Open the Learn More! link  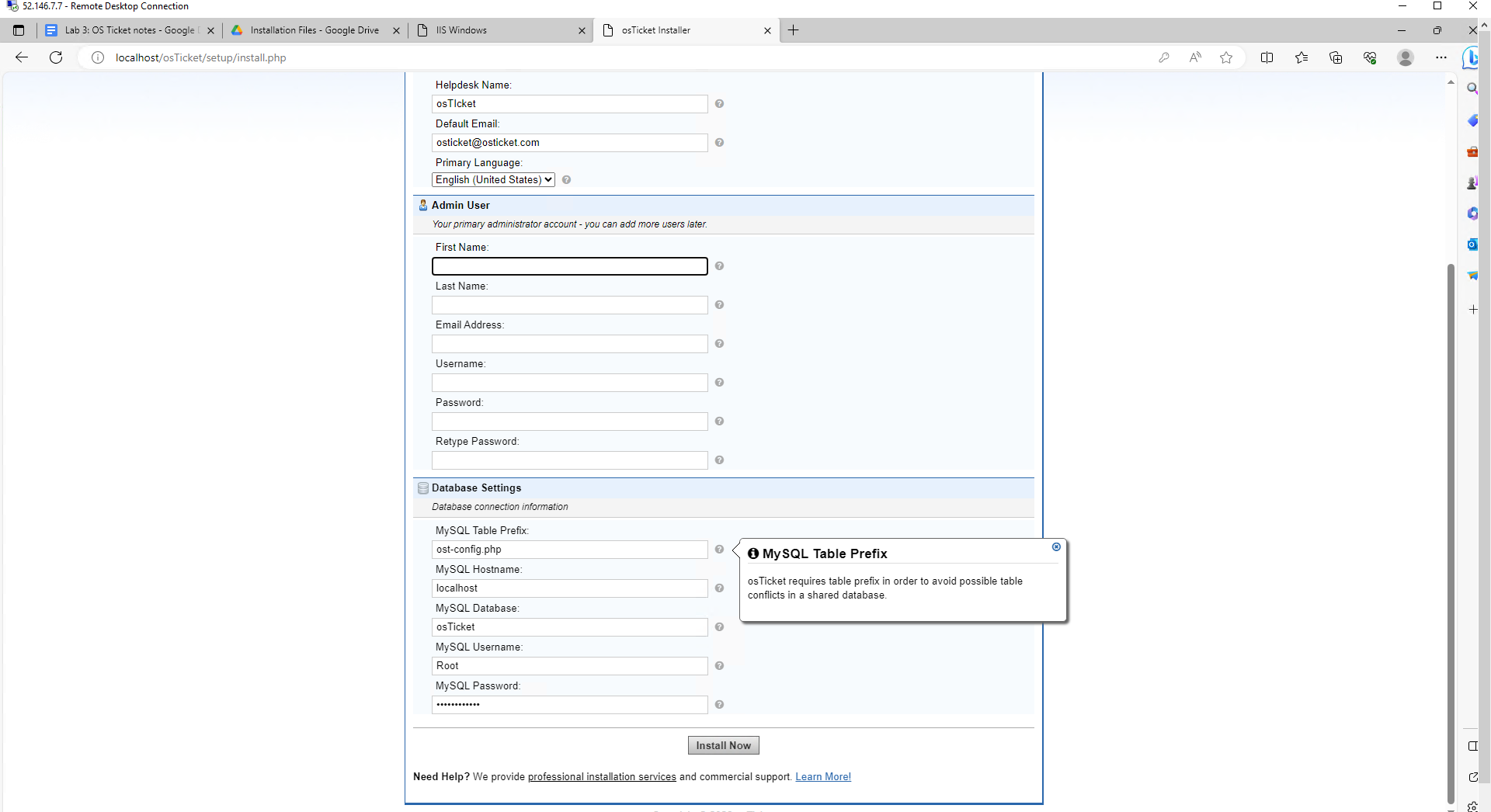pyautogui.click(x=822, y=776)
